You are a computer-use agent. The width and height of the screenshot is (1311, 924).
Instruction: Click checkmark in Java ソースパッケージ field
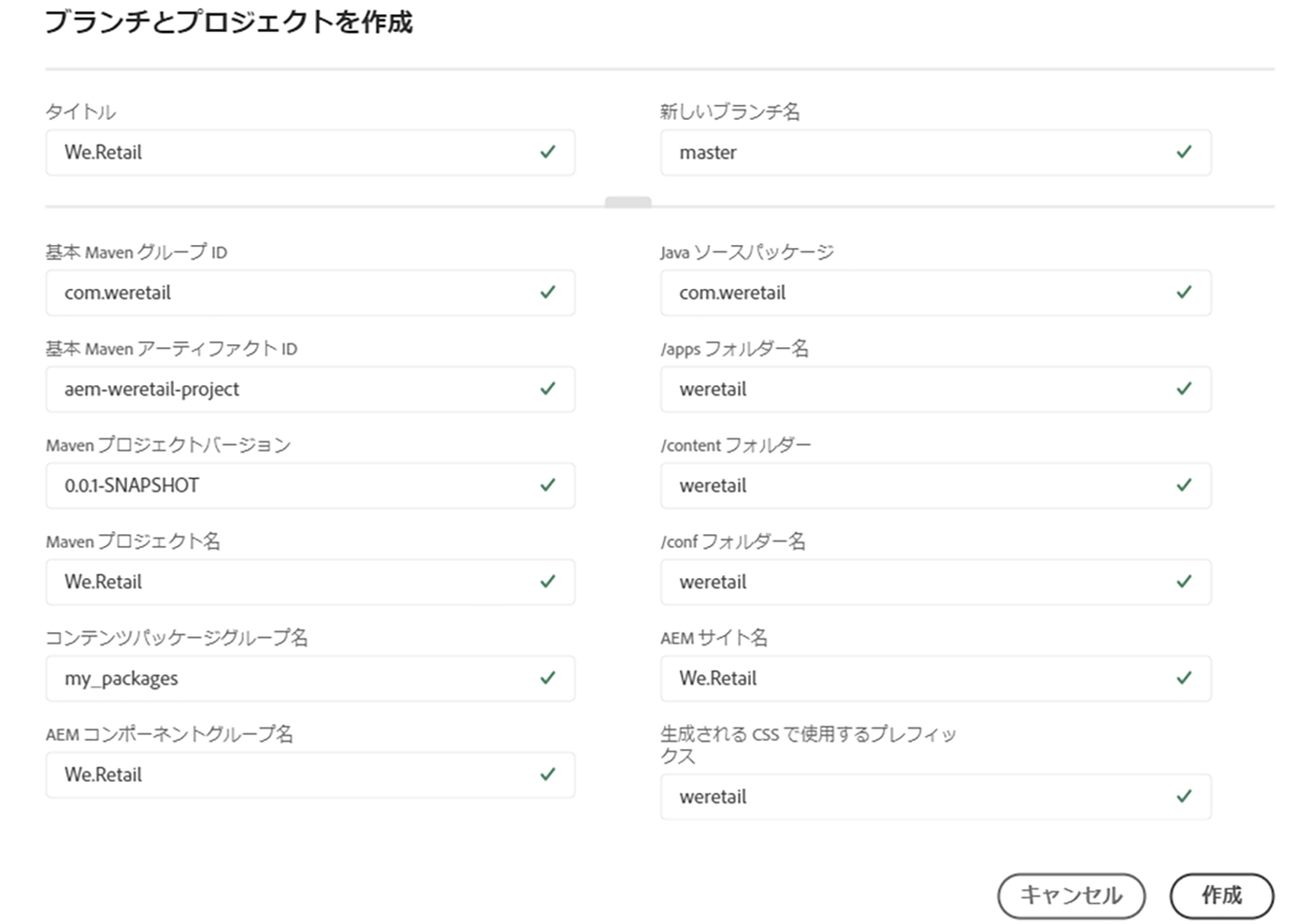(x=1184, y=292)
